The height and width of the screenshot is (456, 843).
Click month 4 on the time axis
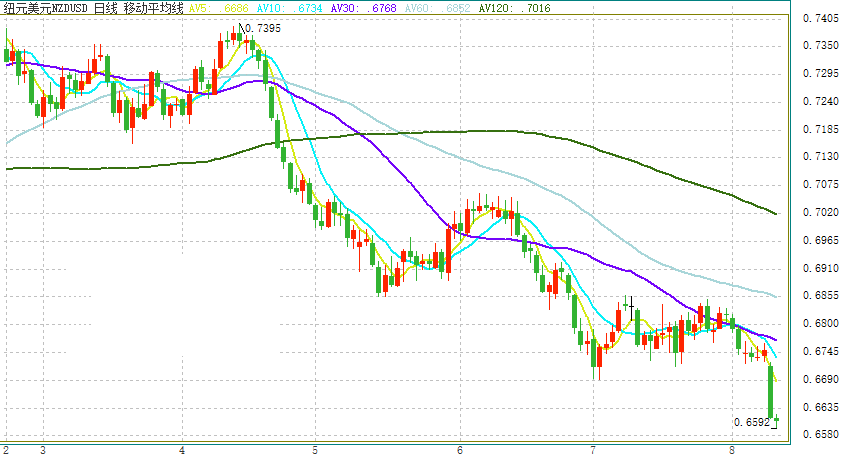point(182,449)
